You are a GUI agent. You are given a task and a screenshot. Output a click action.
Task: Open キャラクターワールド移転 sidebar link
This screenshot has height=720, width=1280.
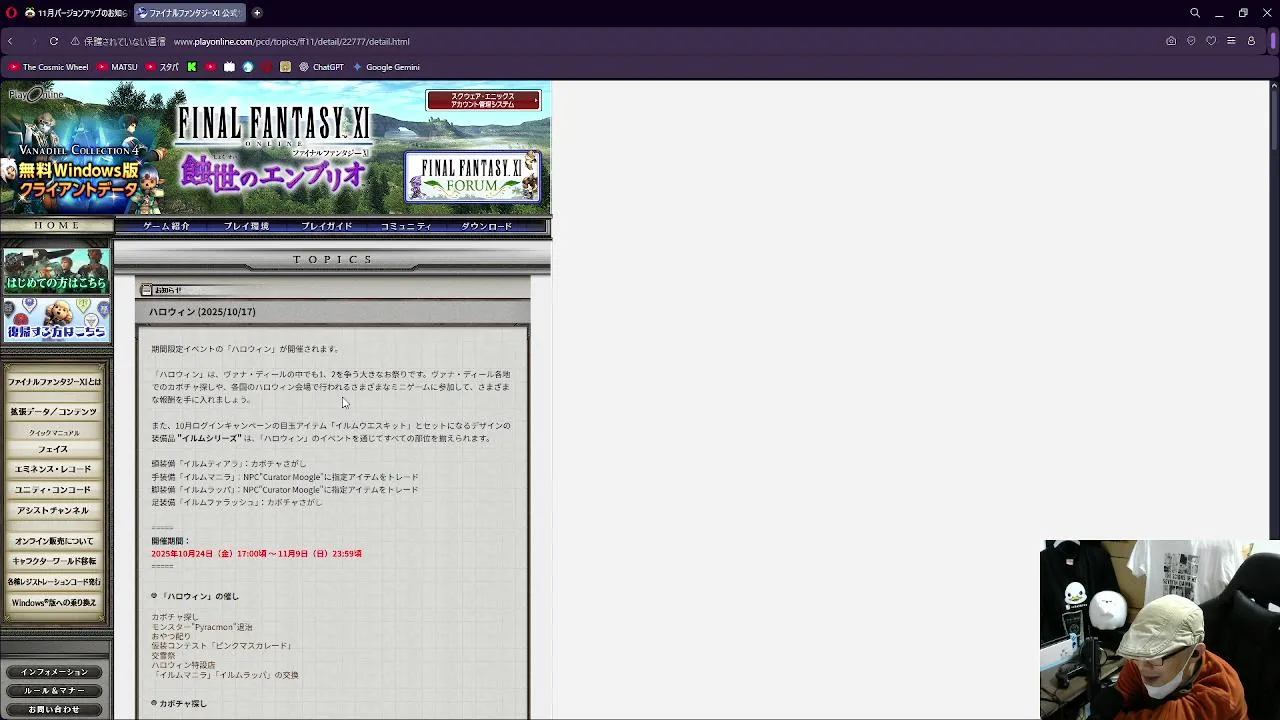coord(54,562)
